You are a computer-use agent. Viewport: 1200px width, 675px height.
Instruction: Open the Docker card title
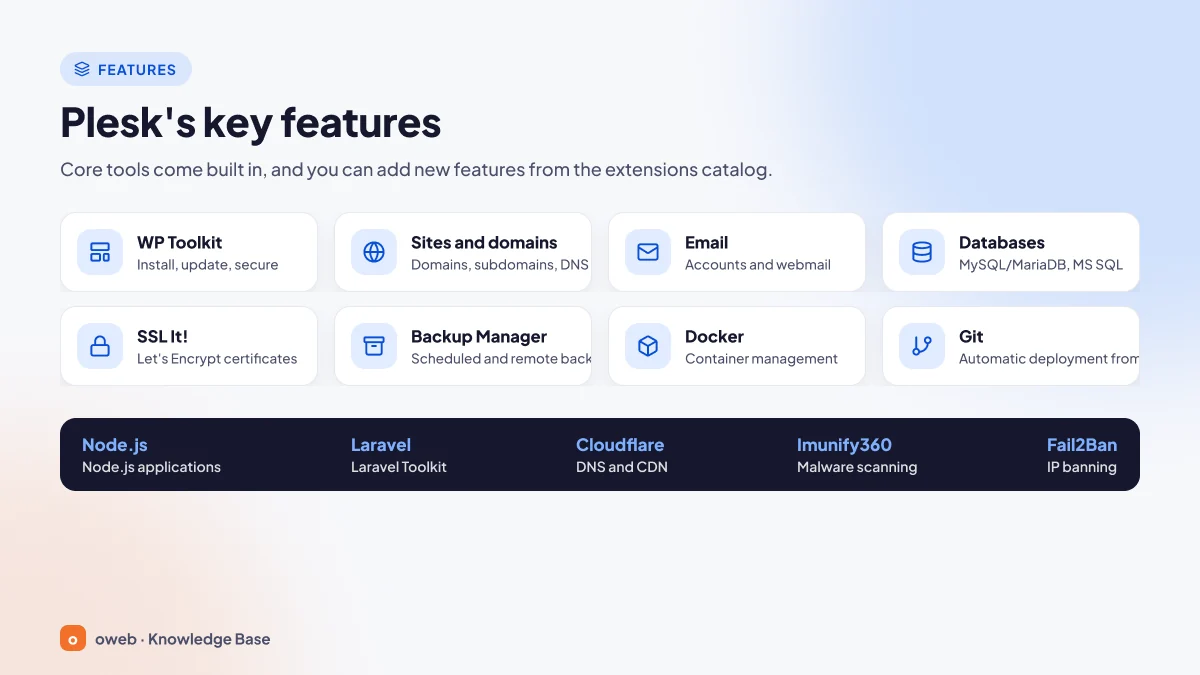point(714,336)
